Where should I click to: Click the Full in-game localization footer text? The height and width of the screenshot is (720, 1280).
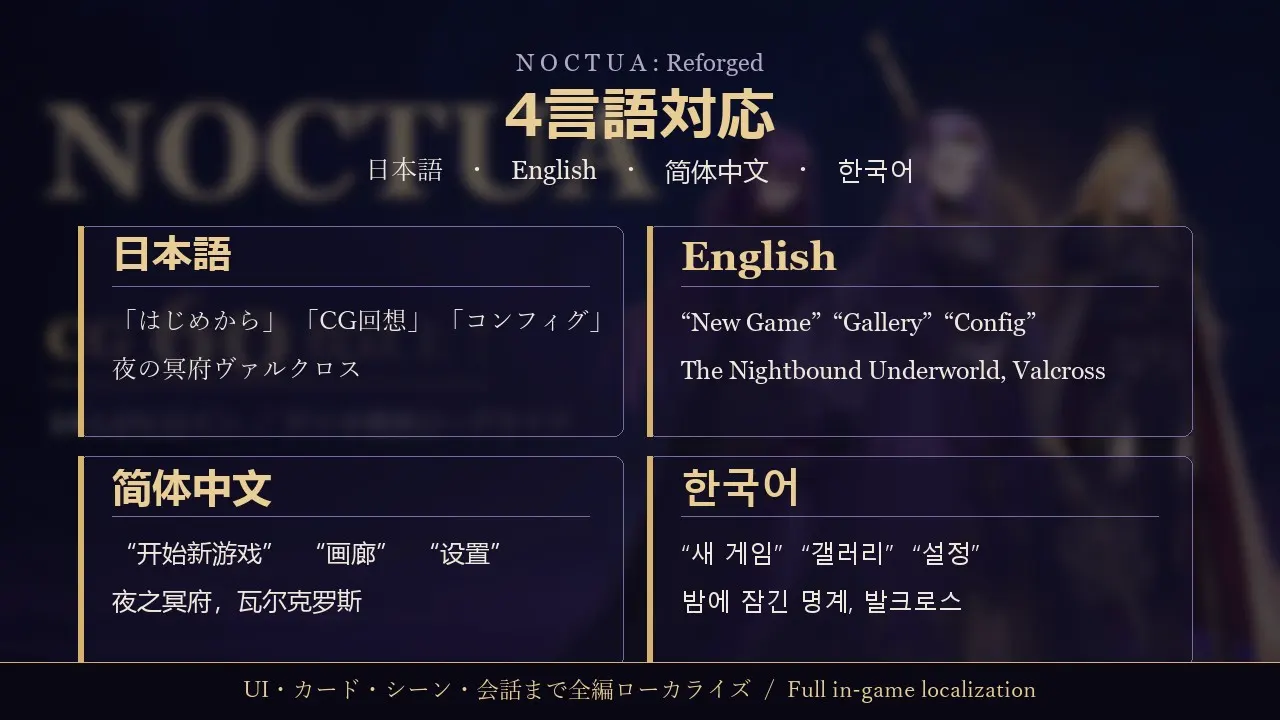pos(911,690)
